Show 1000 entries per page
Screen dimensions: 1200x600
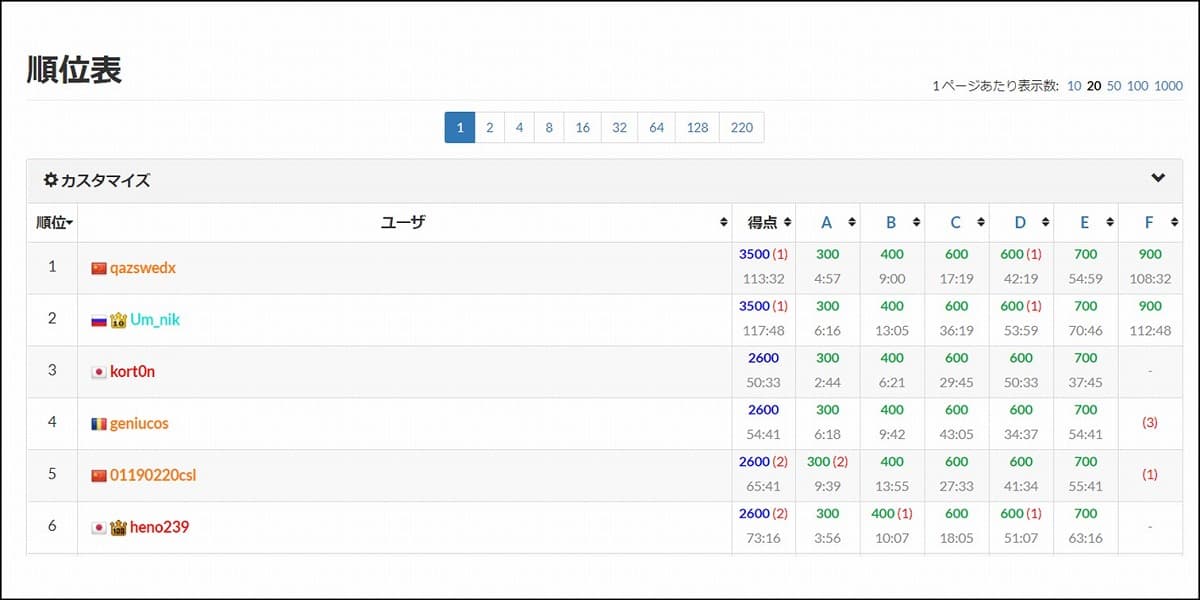coord(1168,86)
